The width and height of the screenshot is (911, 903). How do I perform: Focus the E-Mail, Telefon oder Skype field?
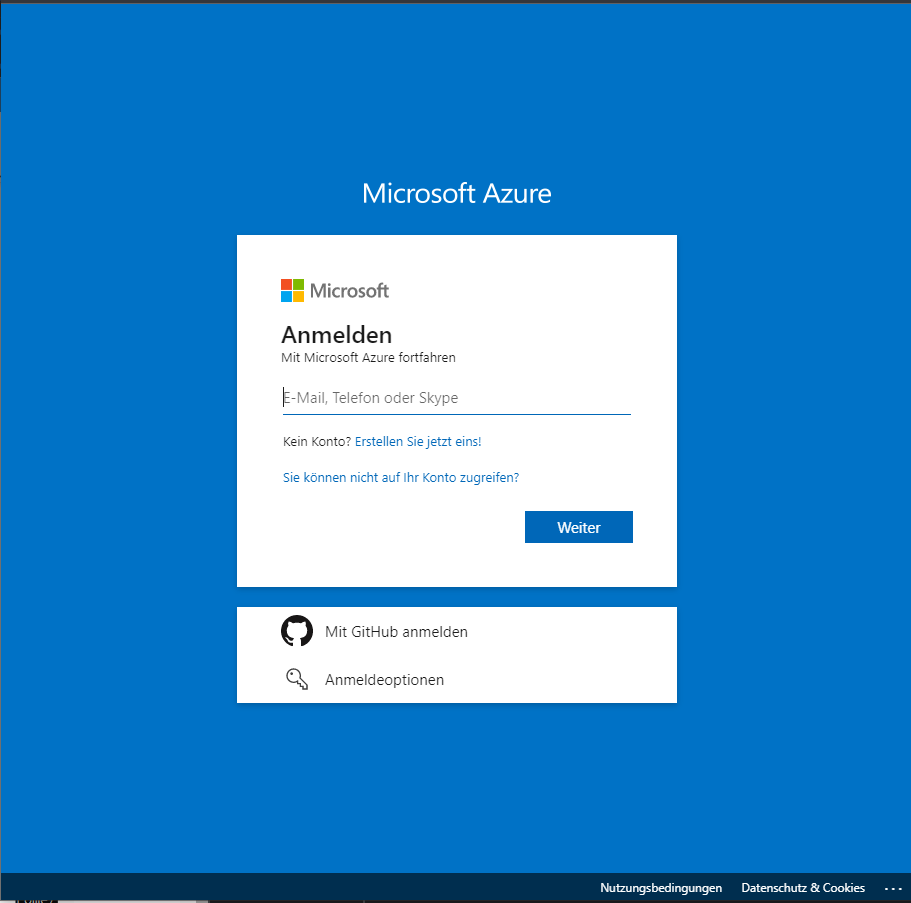point(457,398)
